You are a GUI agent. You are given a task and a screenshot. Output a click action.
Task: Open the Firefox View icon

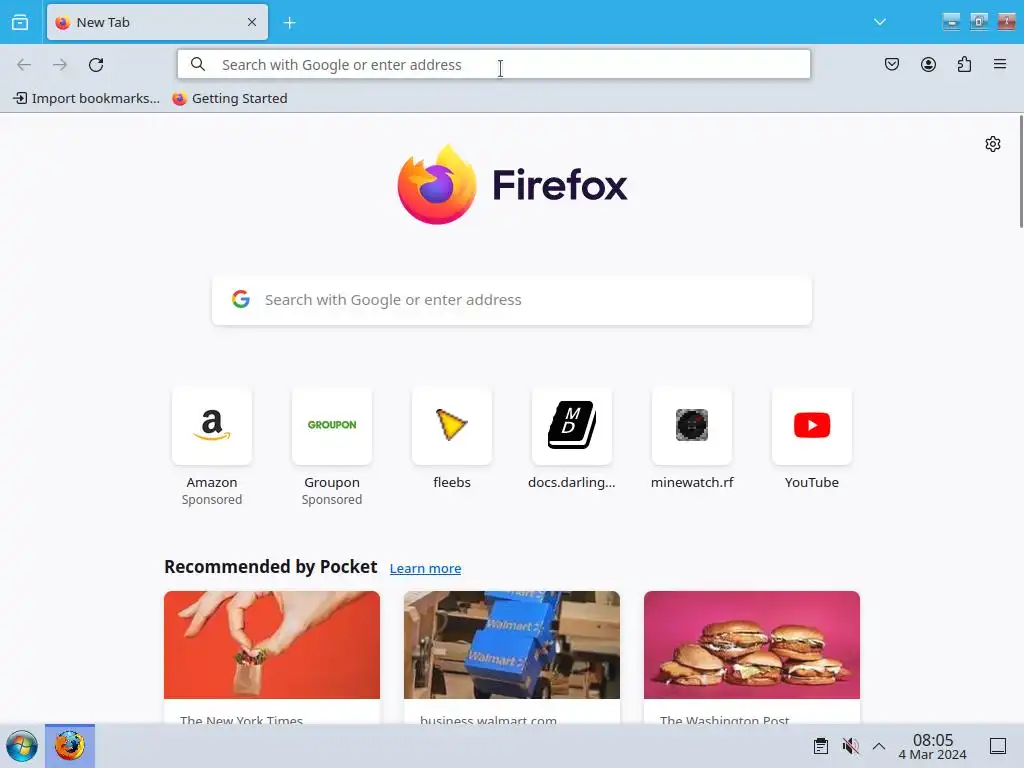tap(20, 22)
